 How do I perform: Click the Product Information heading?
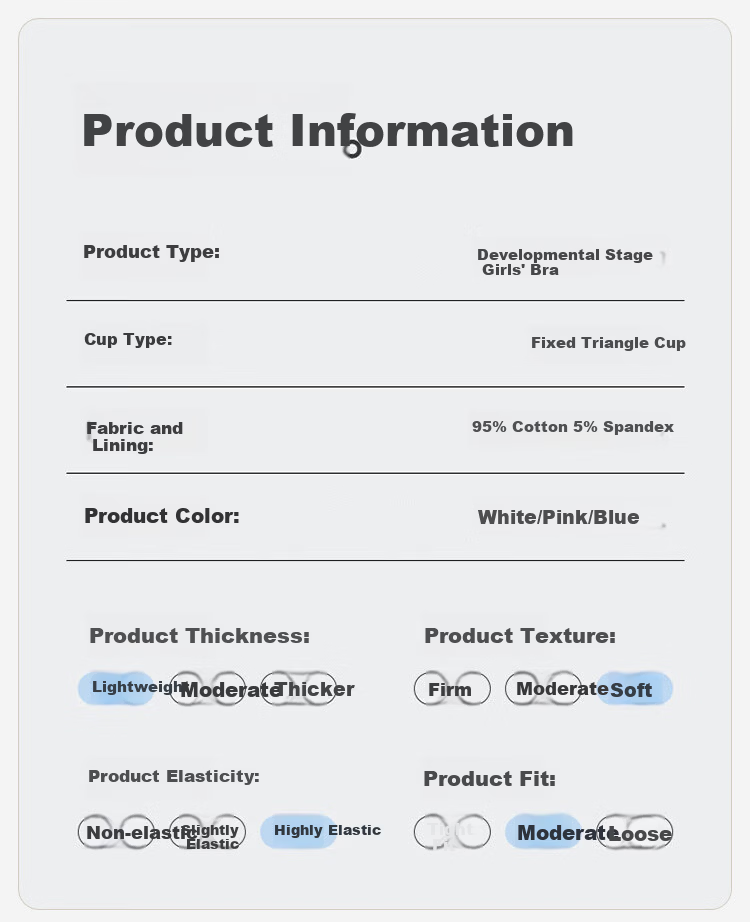point(328,131)
